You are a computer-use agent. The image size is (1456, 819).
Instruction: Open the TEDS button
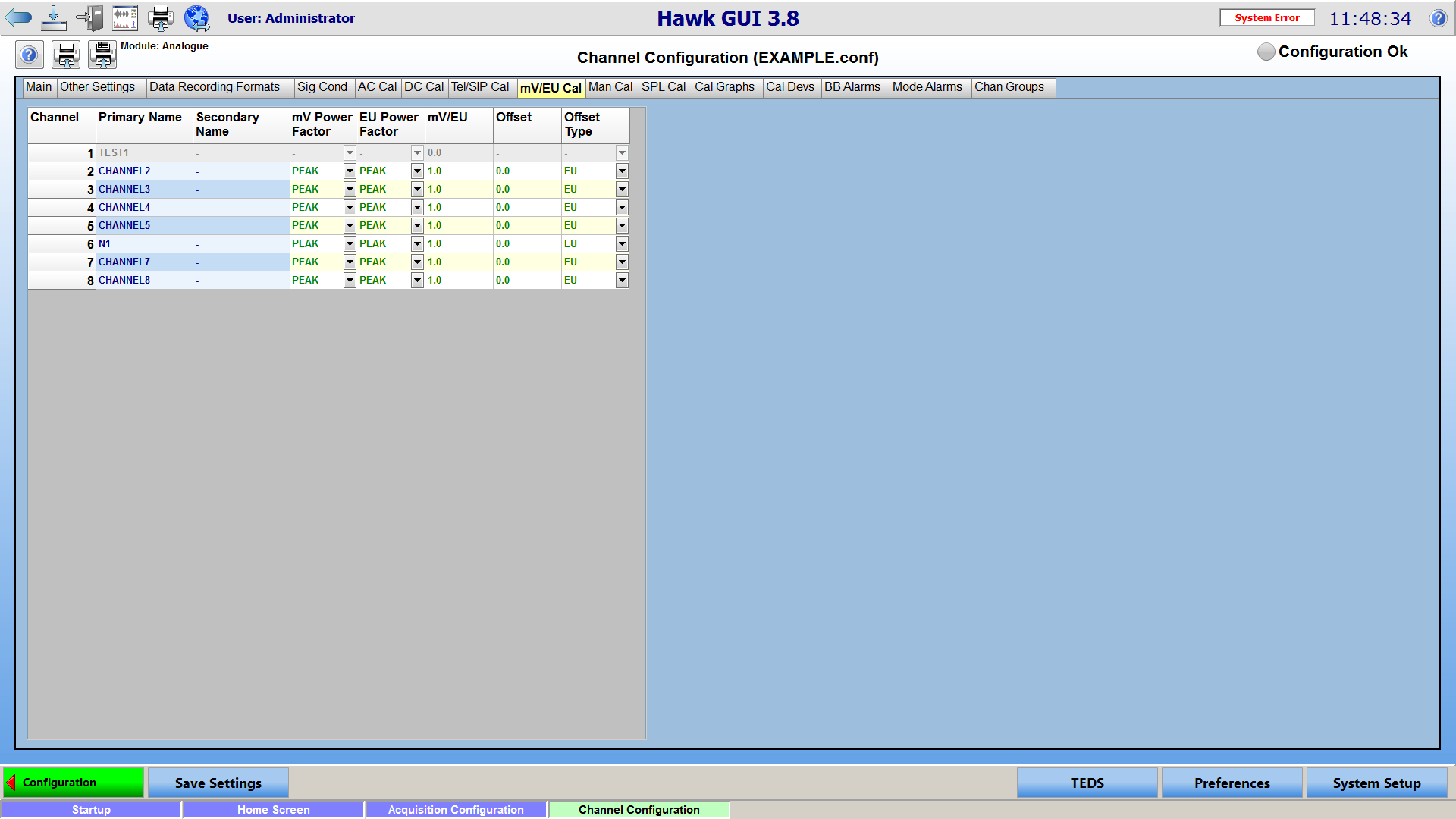tap(1087, 783)
